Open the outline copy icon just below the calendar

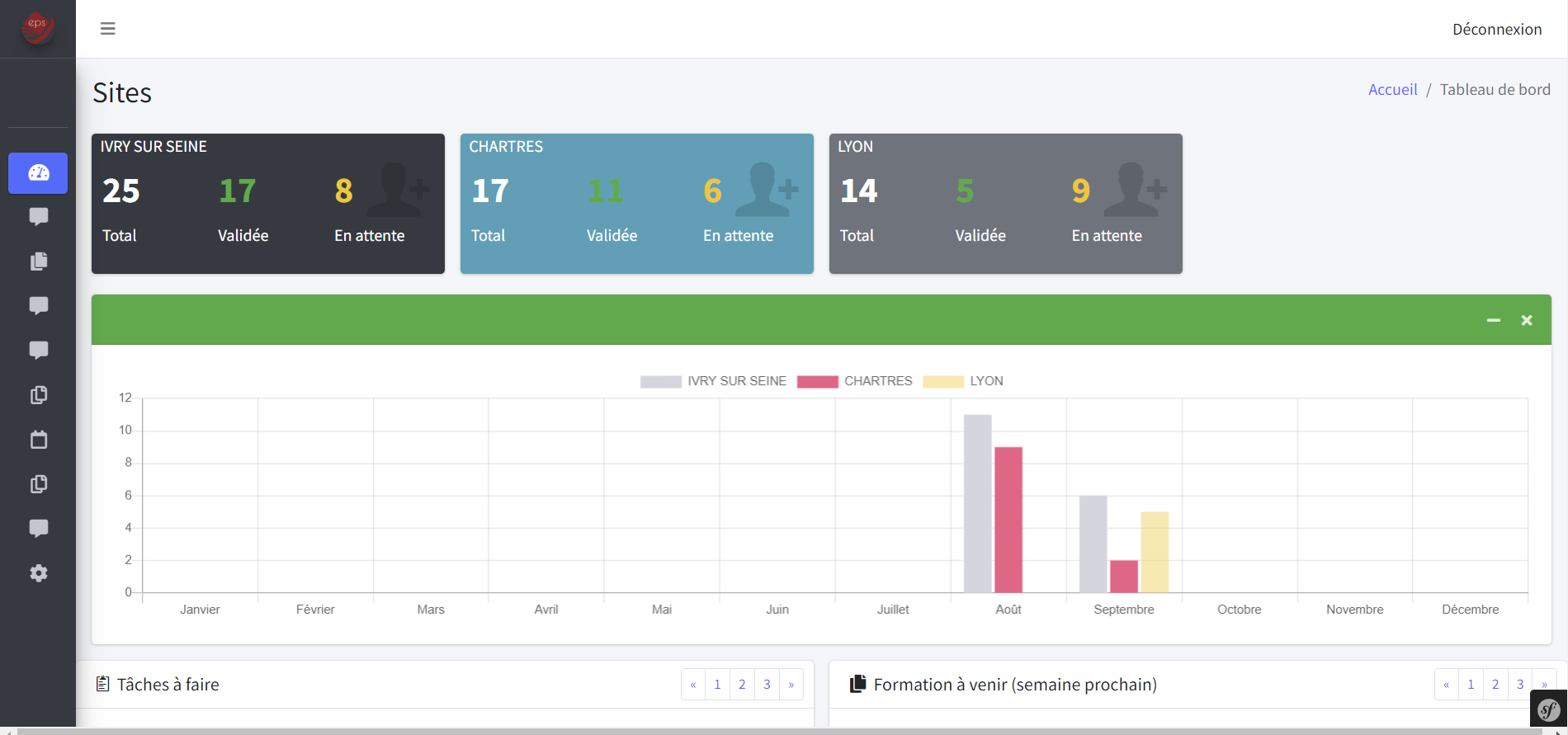38,484
